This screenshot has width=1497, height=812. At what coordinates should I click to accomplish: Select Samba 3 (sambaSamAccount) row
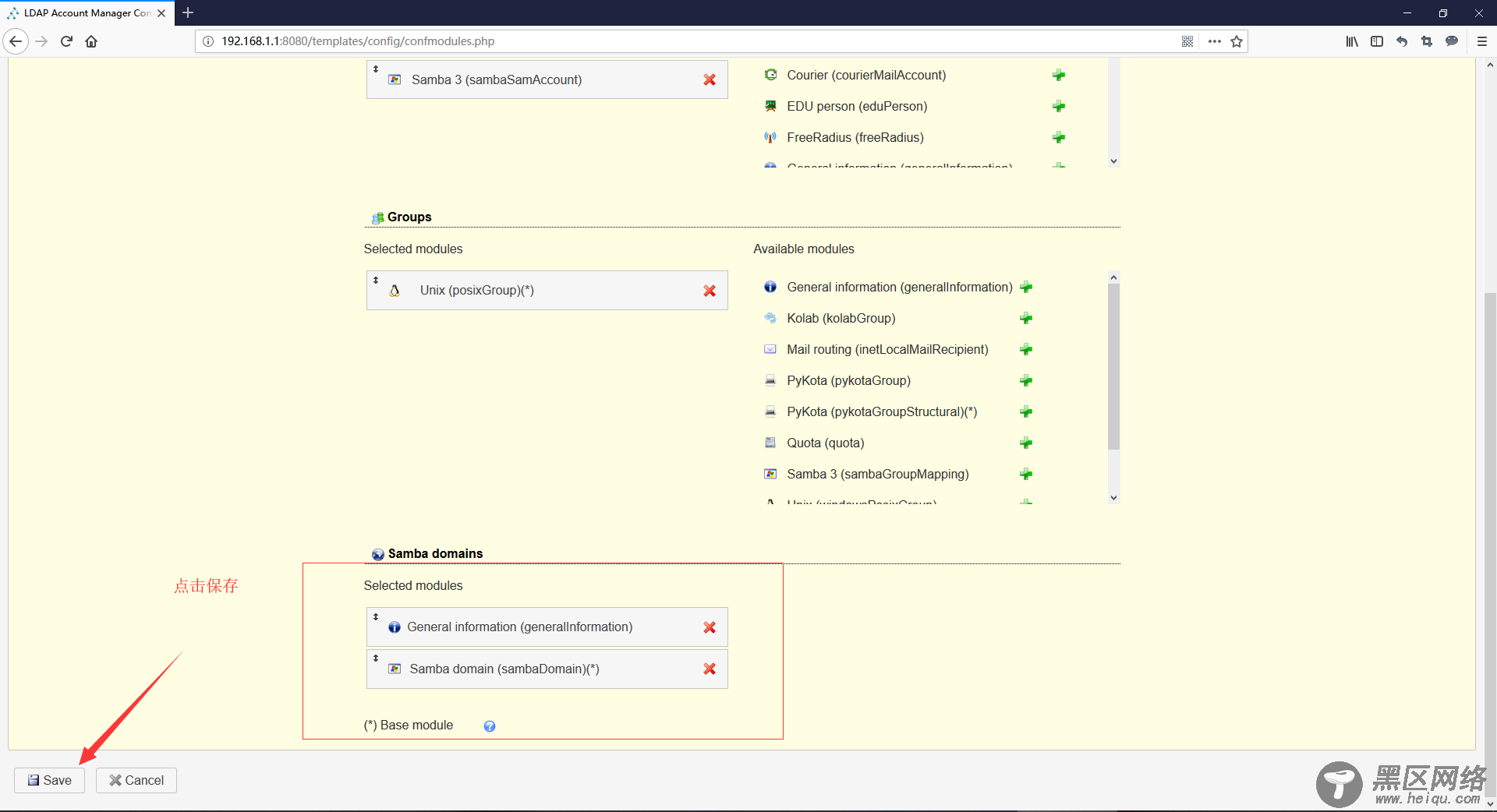coord(547,79)
